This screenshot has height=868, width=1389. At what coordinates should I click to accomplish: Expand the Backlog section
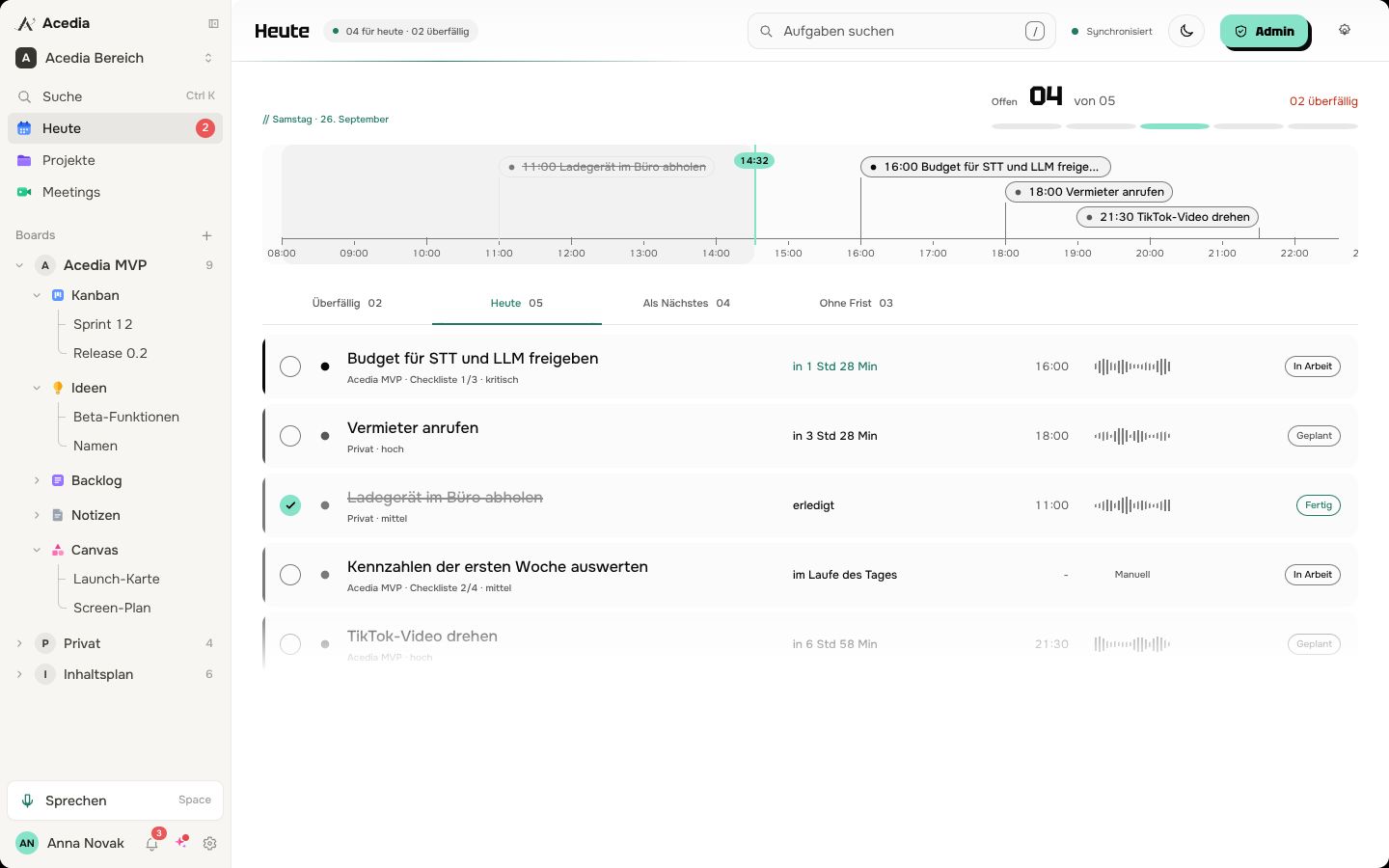tap(37, 480)
